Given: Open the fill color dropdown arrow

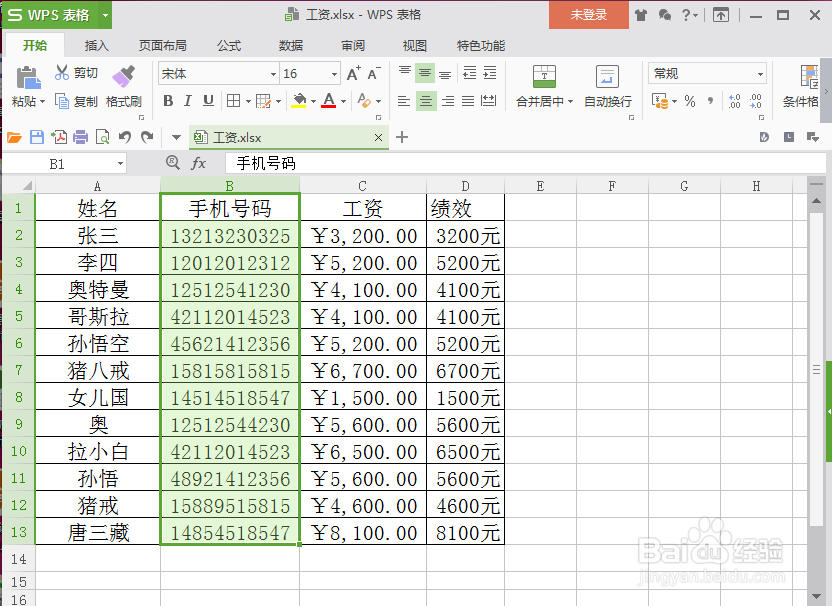Looking at the screenshot, I should pos(314,101).
